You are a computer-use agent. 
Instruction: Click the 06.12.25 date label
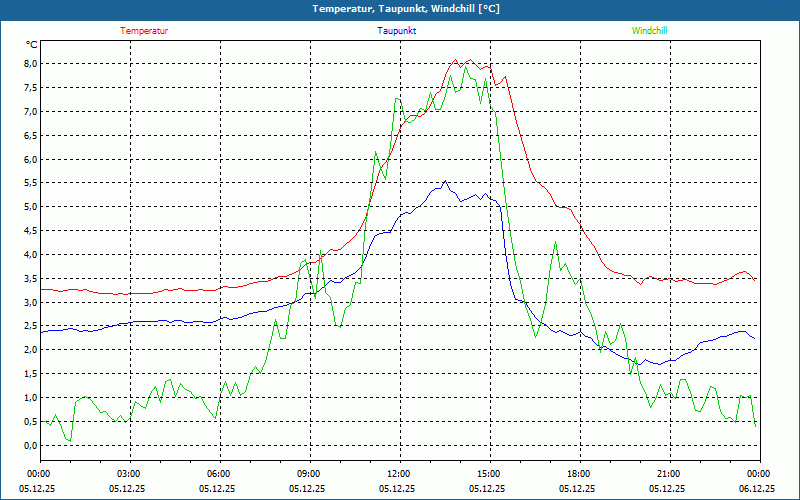click(757, 489)
